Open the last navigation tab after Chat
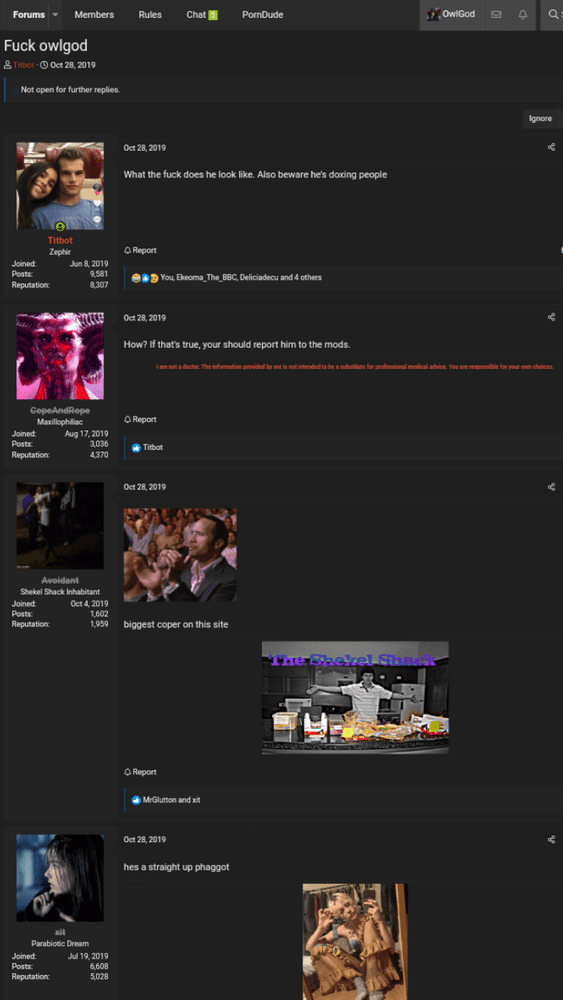The image size is (563, 1000). pyautogui.click(x=263, y=15)
